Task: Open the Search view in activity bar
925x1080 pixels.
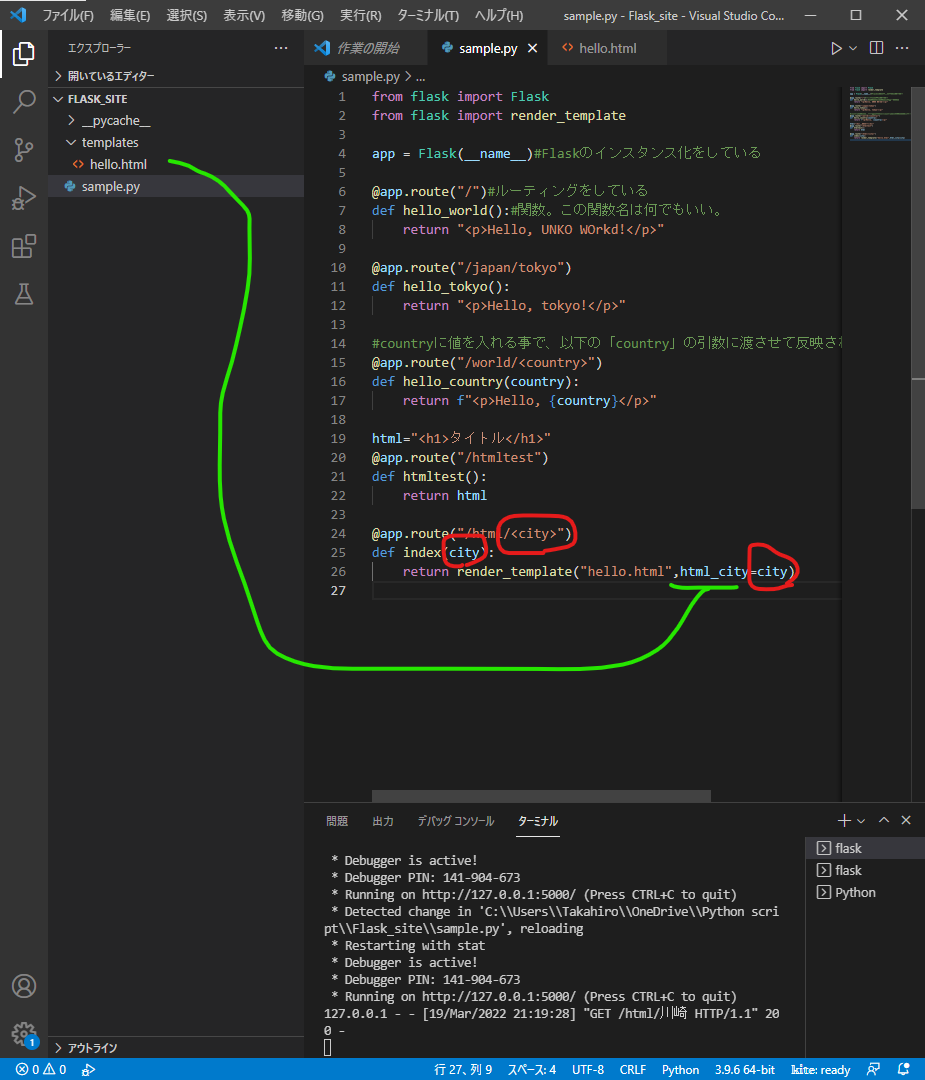Action: 24,101
